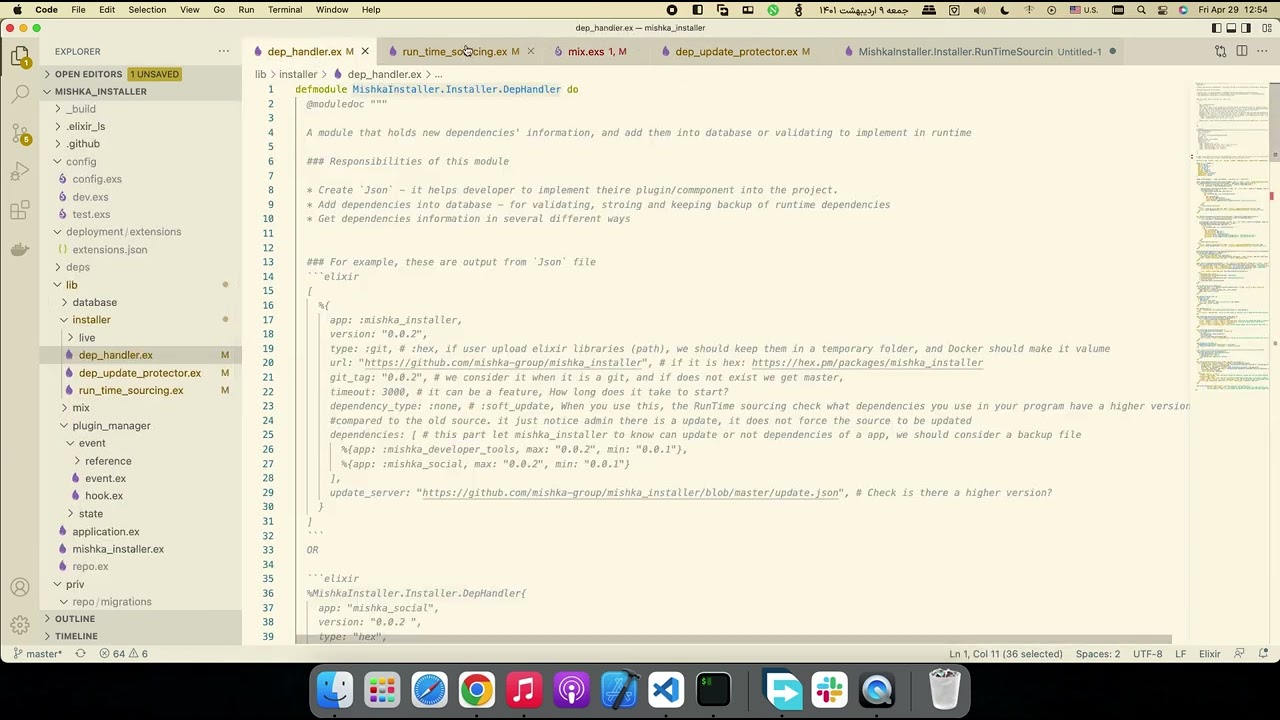Expand the deps folder
Image resolution: width=1280 pixels, height=720 pixels.
(141, 267)
